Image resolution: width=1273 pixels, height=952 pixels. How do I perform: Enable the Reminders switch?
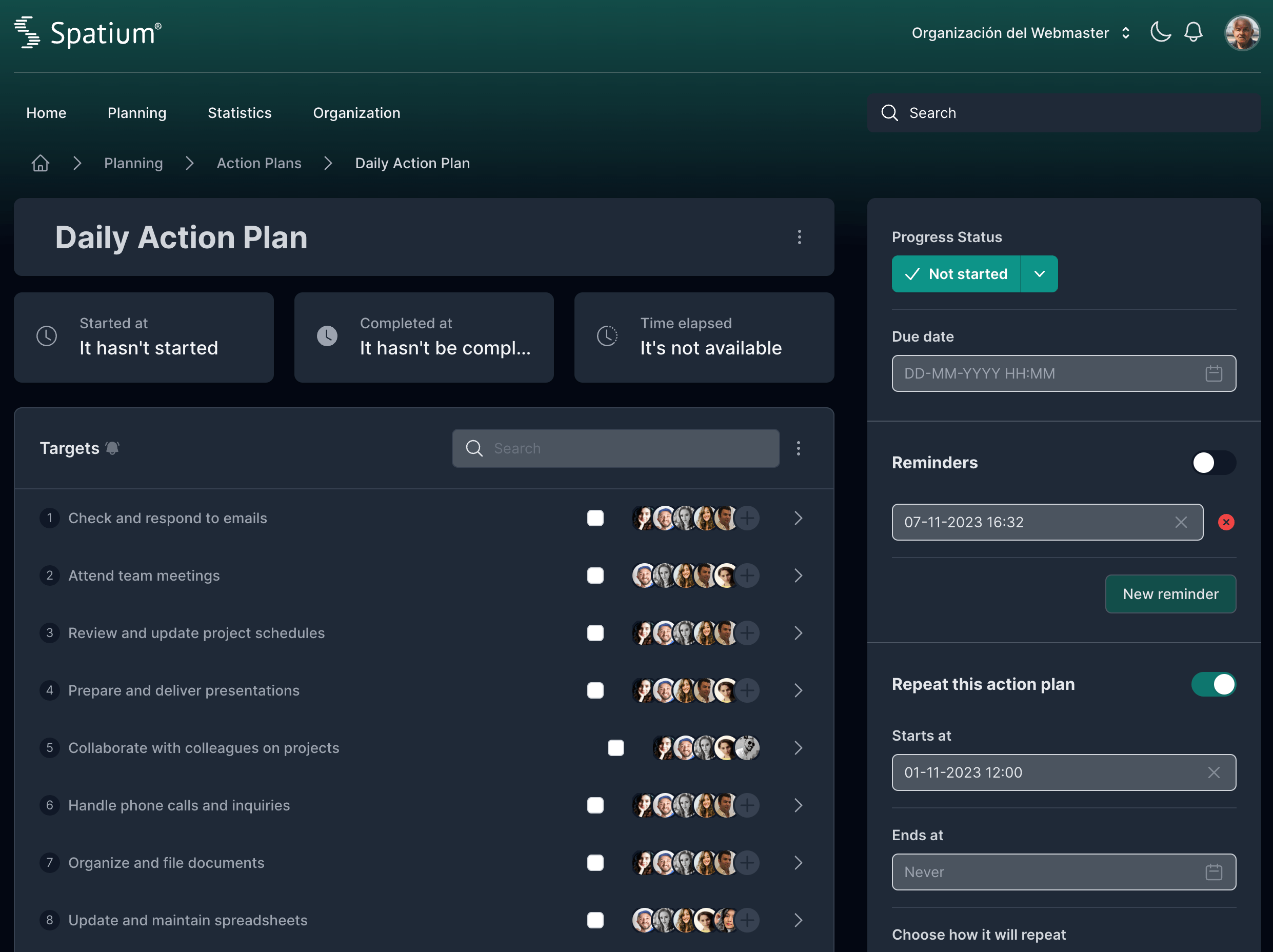1213,463
